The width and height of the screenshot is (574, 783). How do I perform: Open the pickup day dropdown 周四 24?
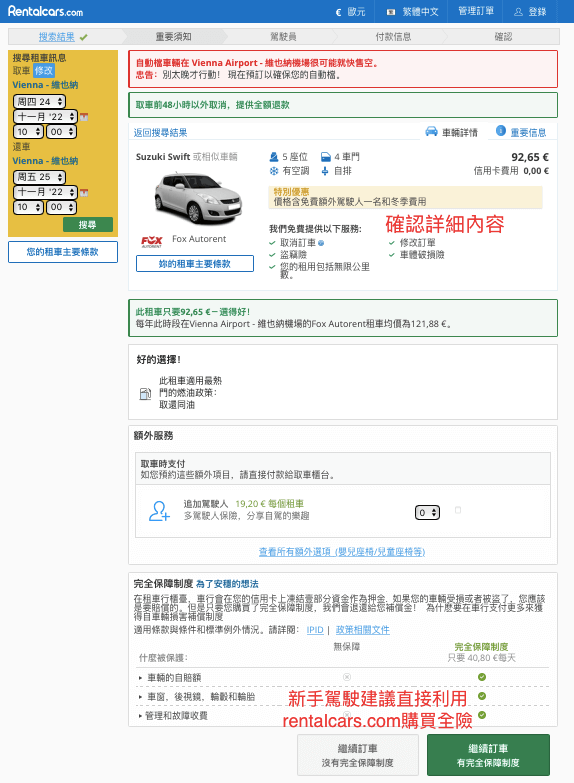[x=39, y=101]
